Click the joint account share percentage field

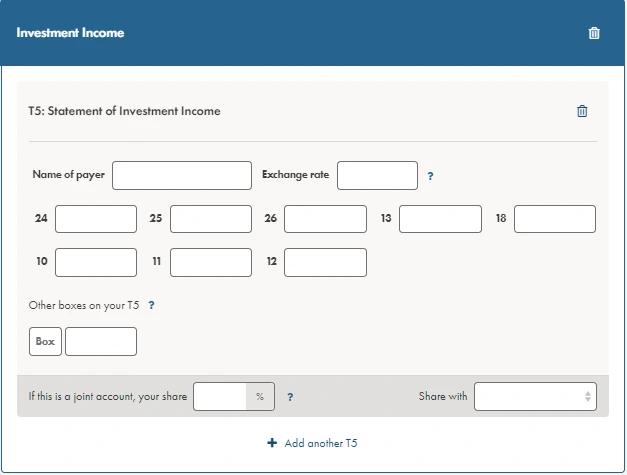[220, 396]
